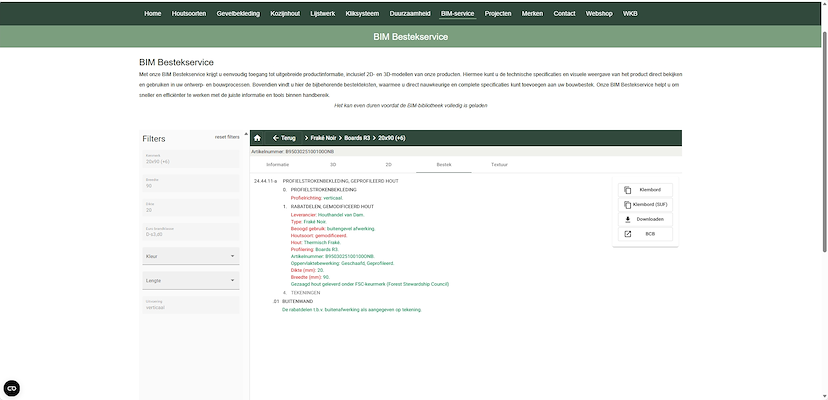Switch to the 3D tab
Screen dimensions: 828x400
click(333, 163)
